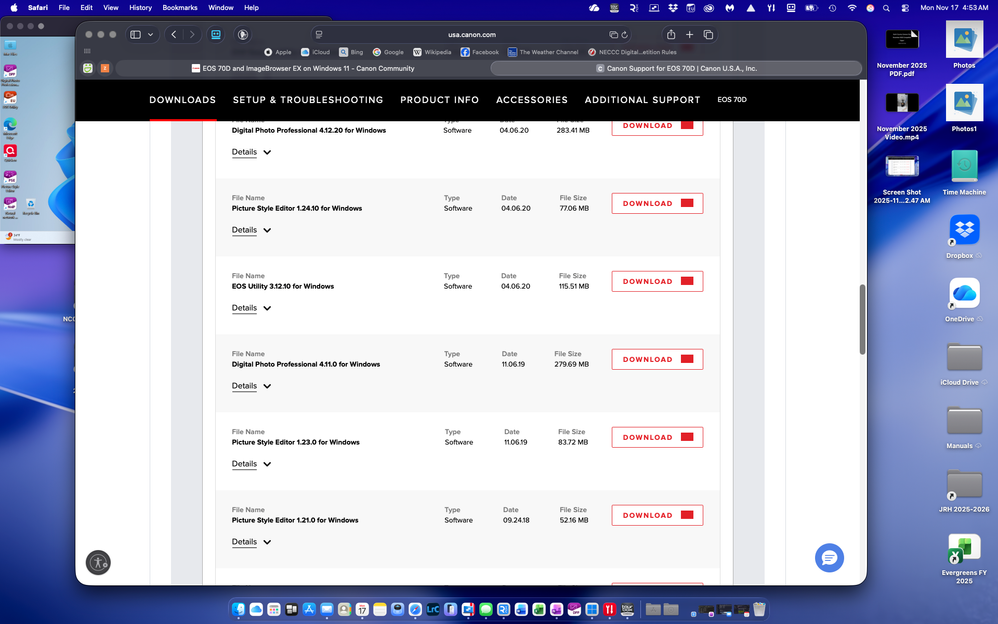Screen dimensions: 998x624
Task: Click the back navigation arrow in Safari
Action: [172, 33]
